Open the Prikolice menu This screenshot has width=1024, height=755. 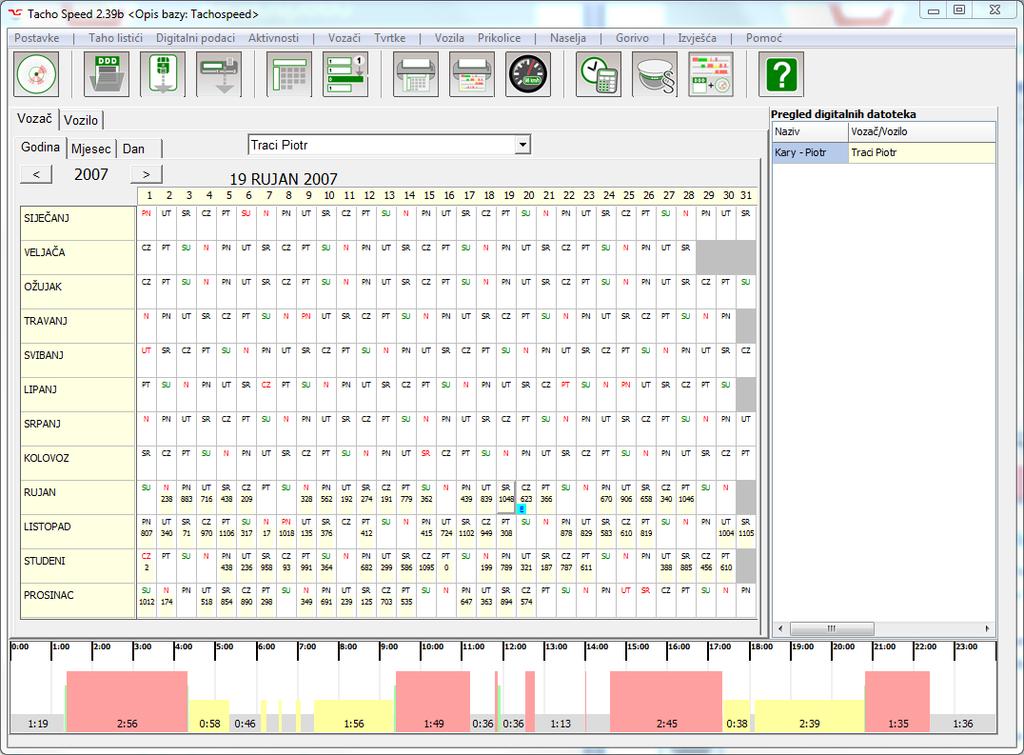[x=499, y=38]
